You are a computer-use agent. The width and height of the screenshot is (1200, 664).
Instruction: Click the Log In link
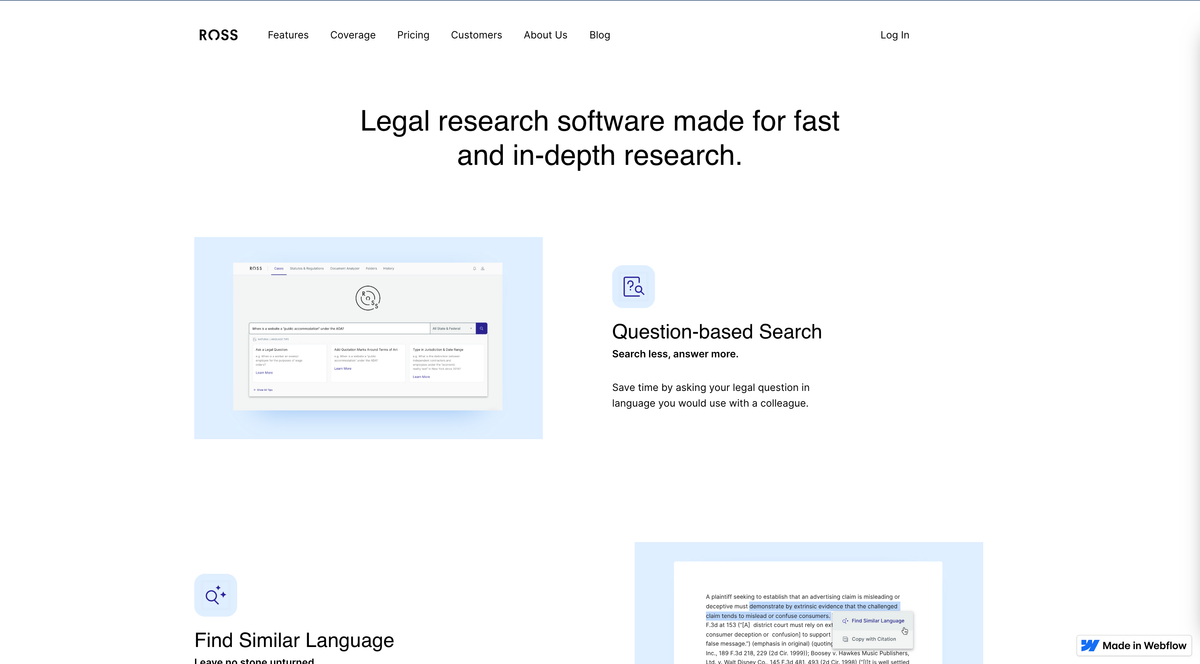(x=895, y=35)
